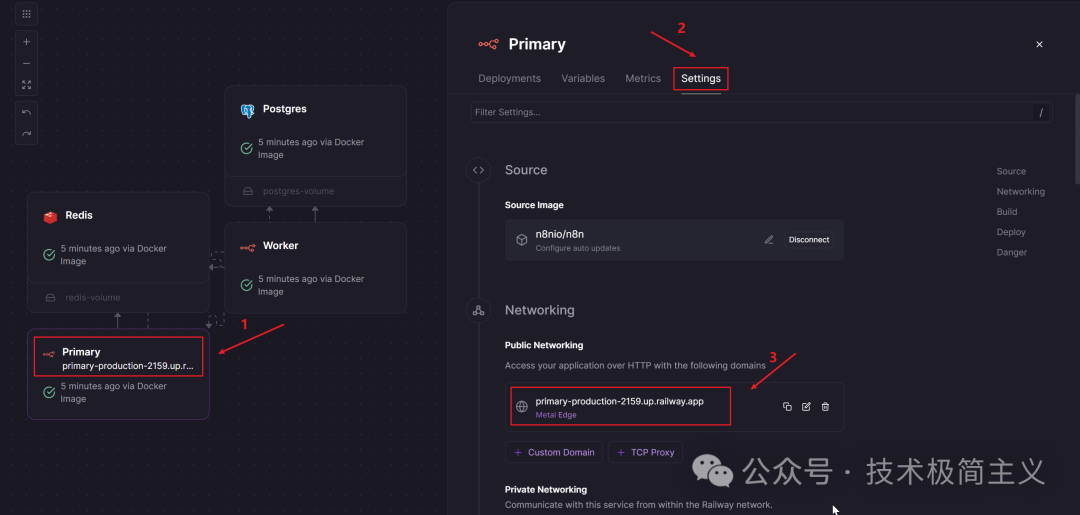Add a Custom Domain
The height and width of the screenshot is (515, 1080).
point(554,452)
